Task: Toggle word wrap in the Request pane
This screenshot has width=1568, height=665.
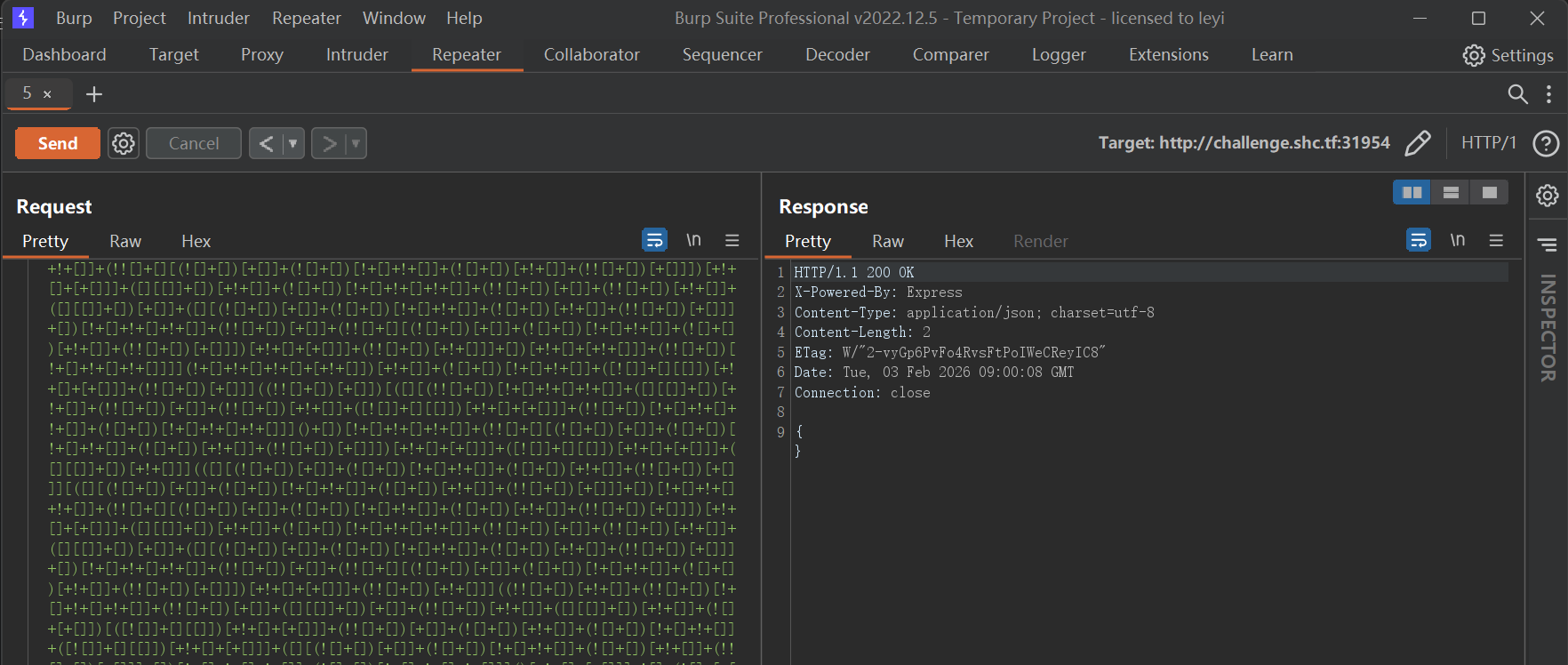Action: pyautogui.click(x=654, y=240)
